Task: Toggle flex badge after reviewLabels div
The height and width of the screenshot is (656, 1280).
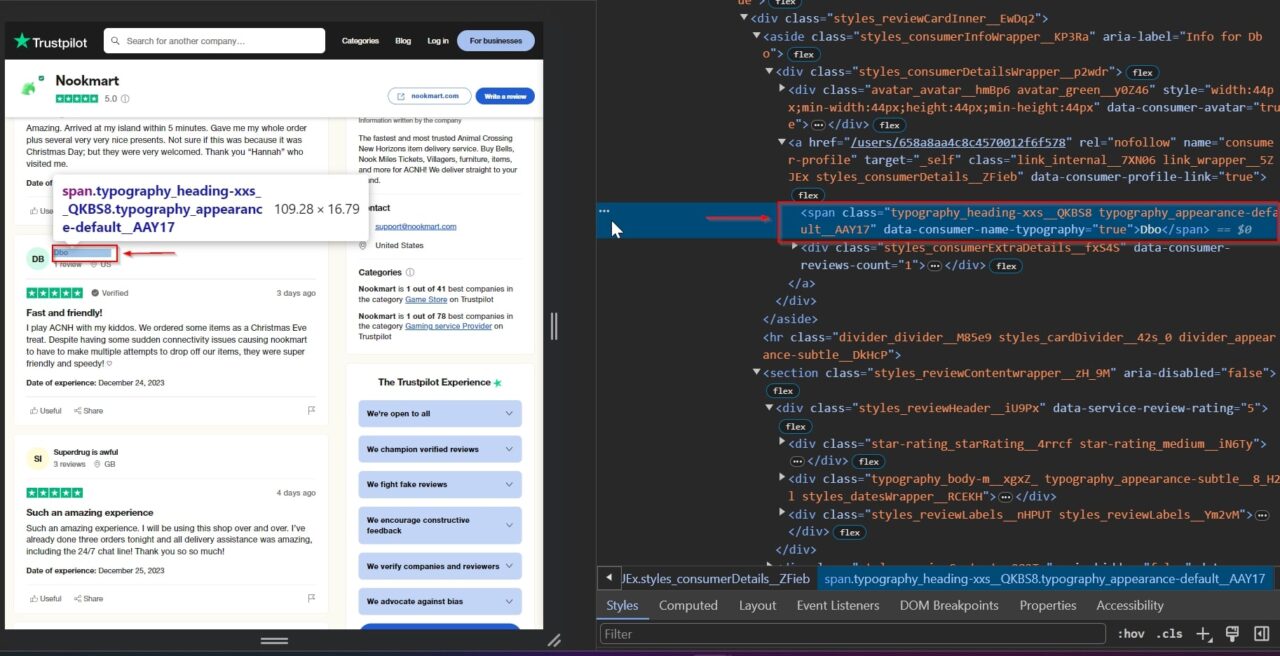Action: coord(850,532)
